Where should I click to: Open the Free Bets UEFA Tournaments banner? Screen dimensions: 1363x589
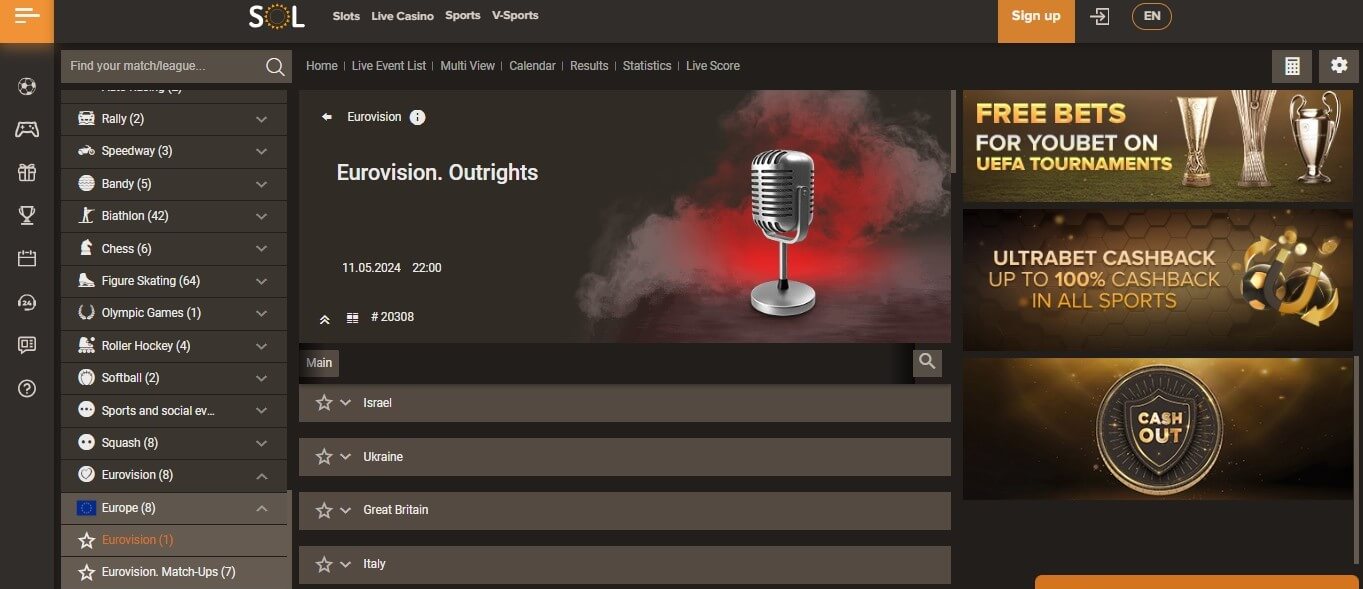coord(1158,146)
